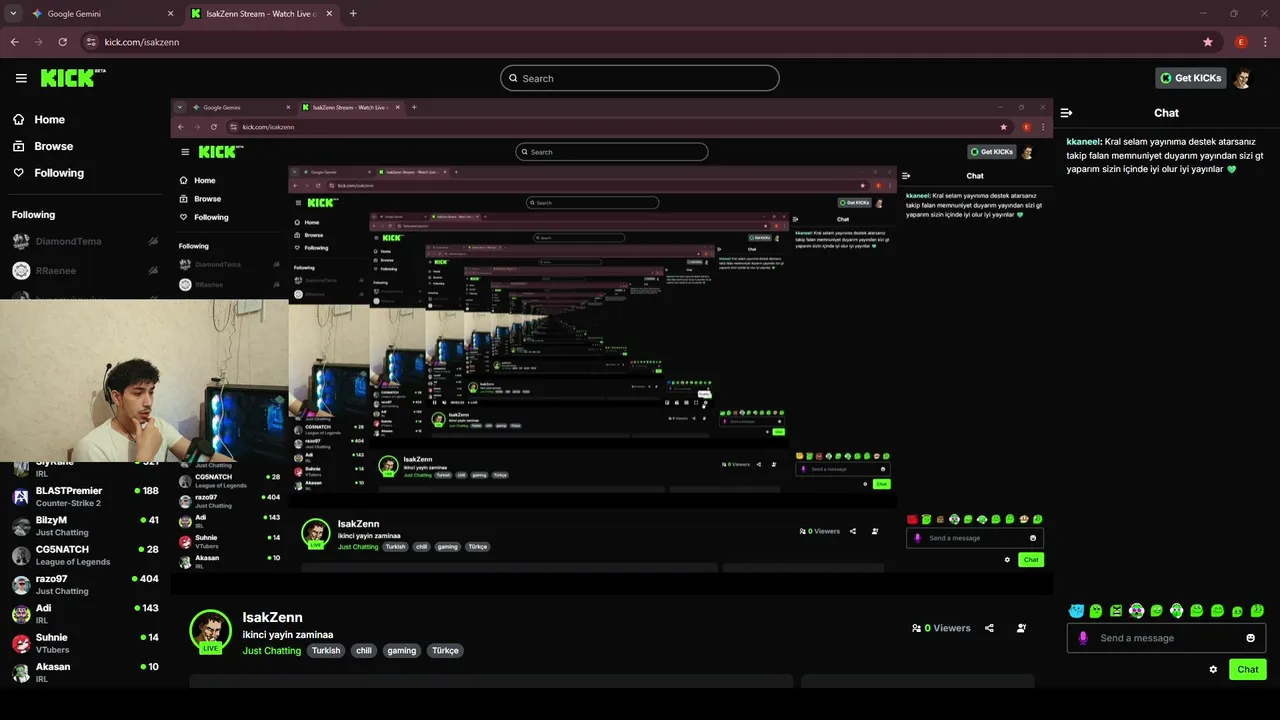Viewport: 1280px width, 720px height.
Task: Select the Turkish tag
Action: [326, 650]
